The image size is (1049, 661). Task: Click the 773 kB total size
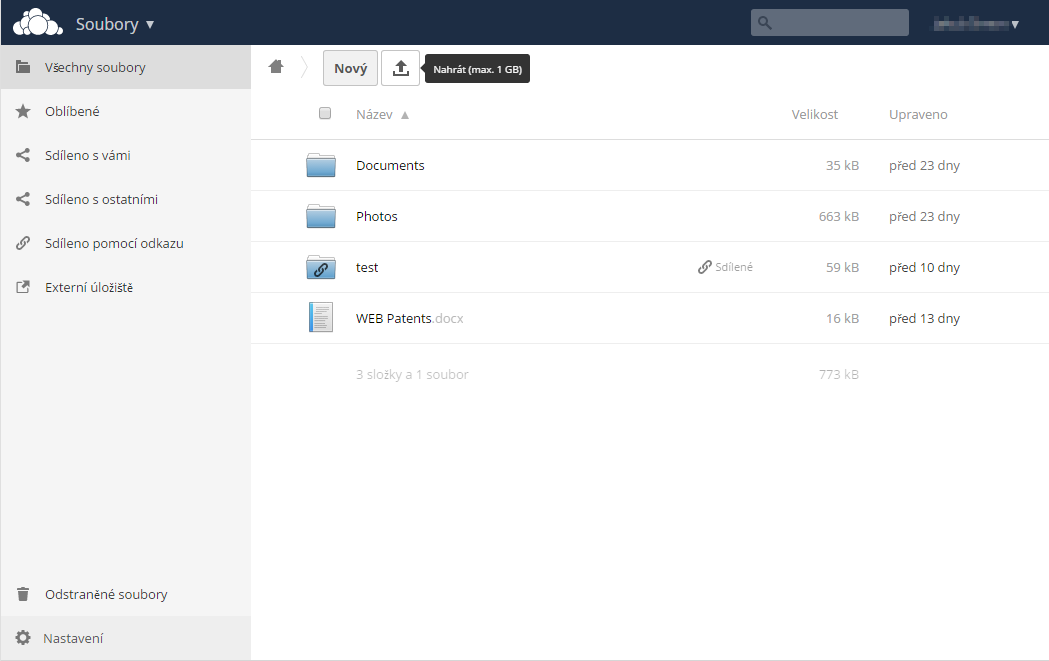pos(838,375)
